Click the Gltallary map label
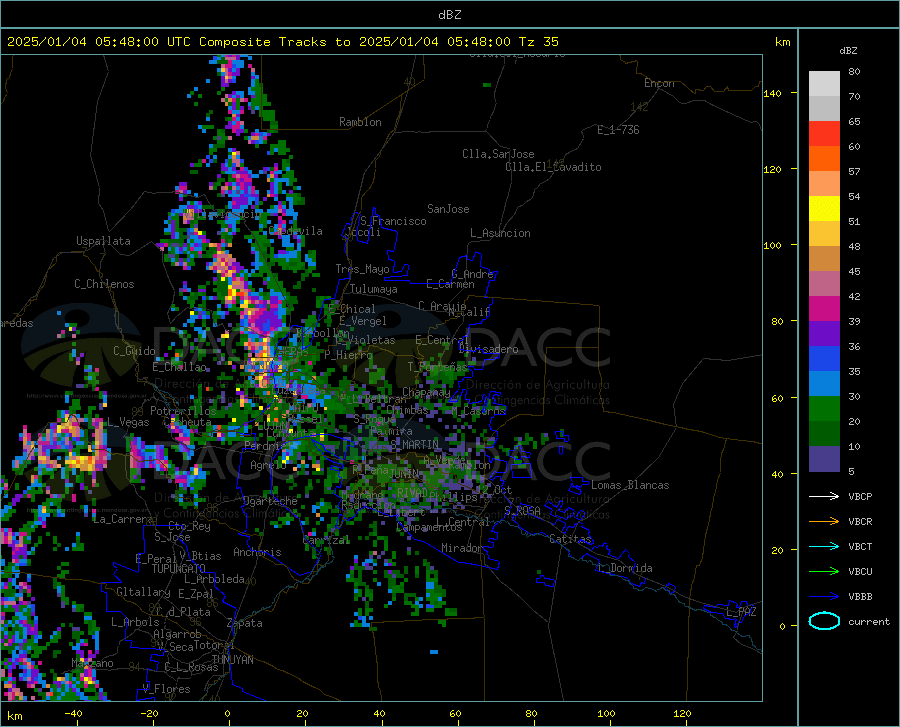 [x=143, y=592]
